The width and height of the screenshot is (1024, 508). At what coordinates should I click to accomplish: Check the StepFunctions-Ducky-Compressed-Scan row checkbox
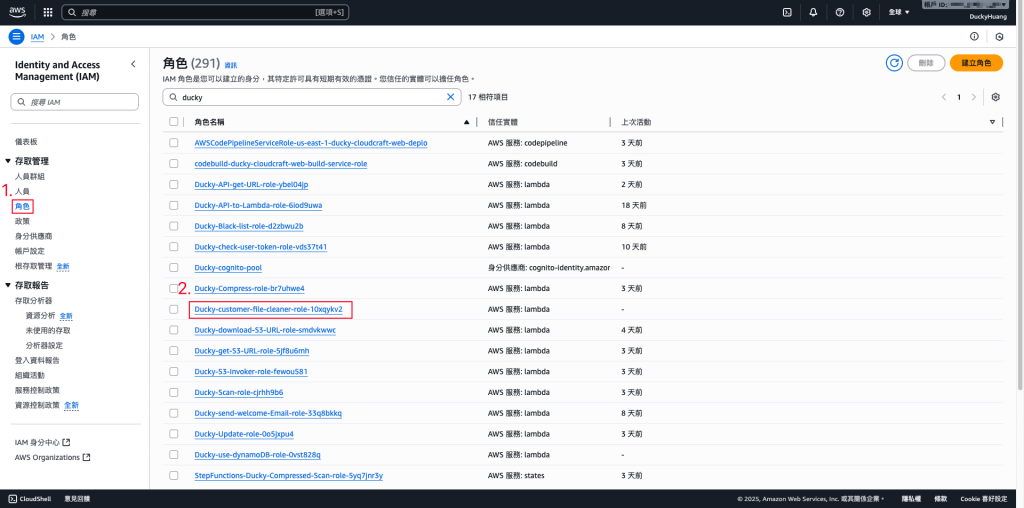[x=174, y=475]
